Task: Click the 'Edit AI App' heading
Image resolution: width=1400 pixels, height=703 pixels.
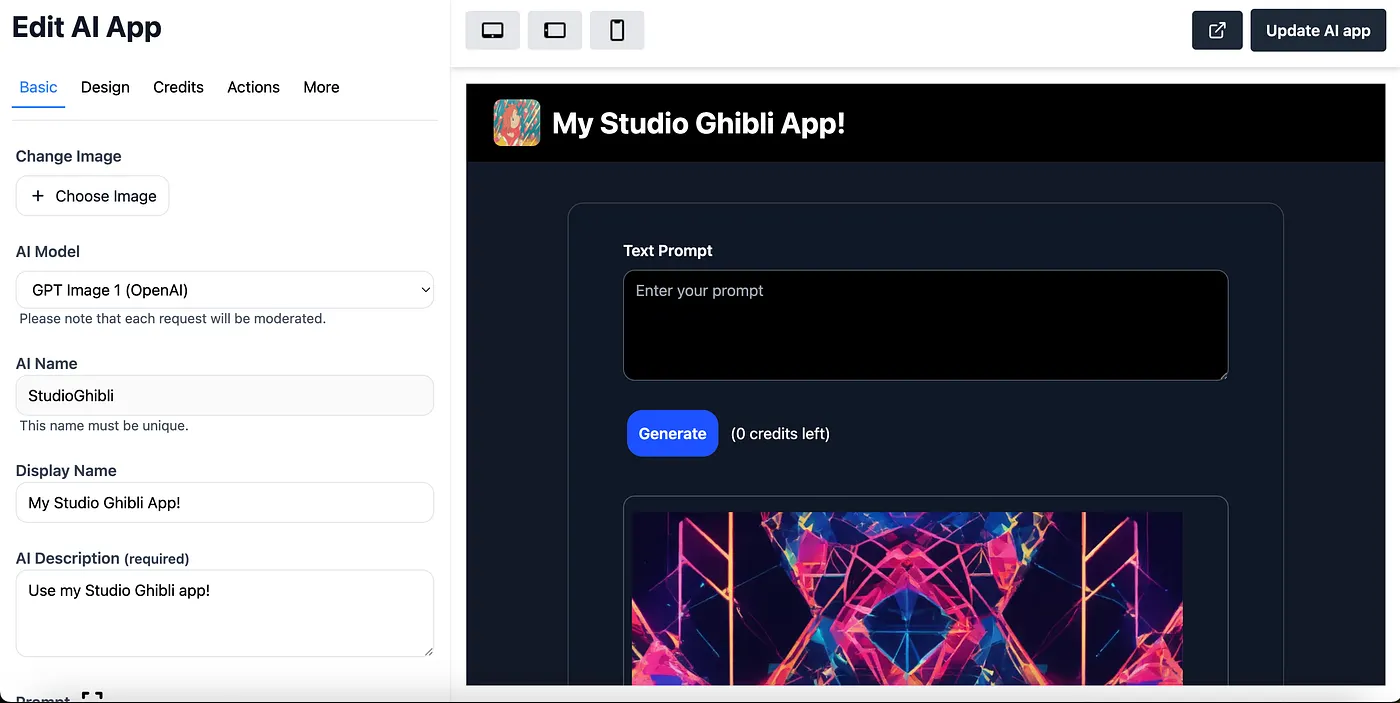Action: click(87, 27)
